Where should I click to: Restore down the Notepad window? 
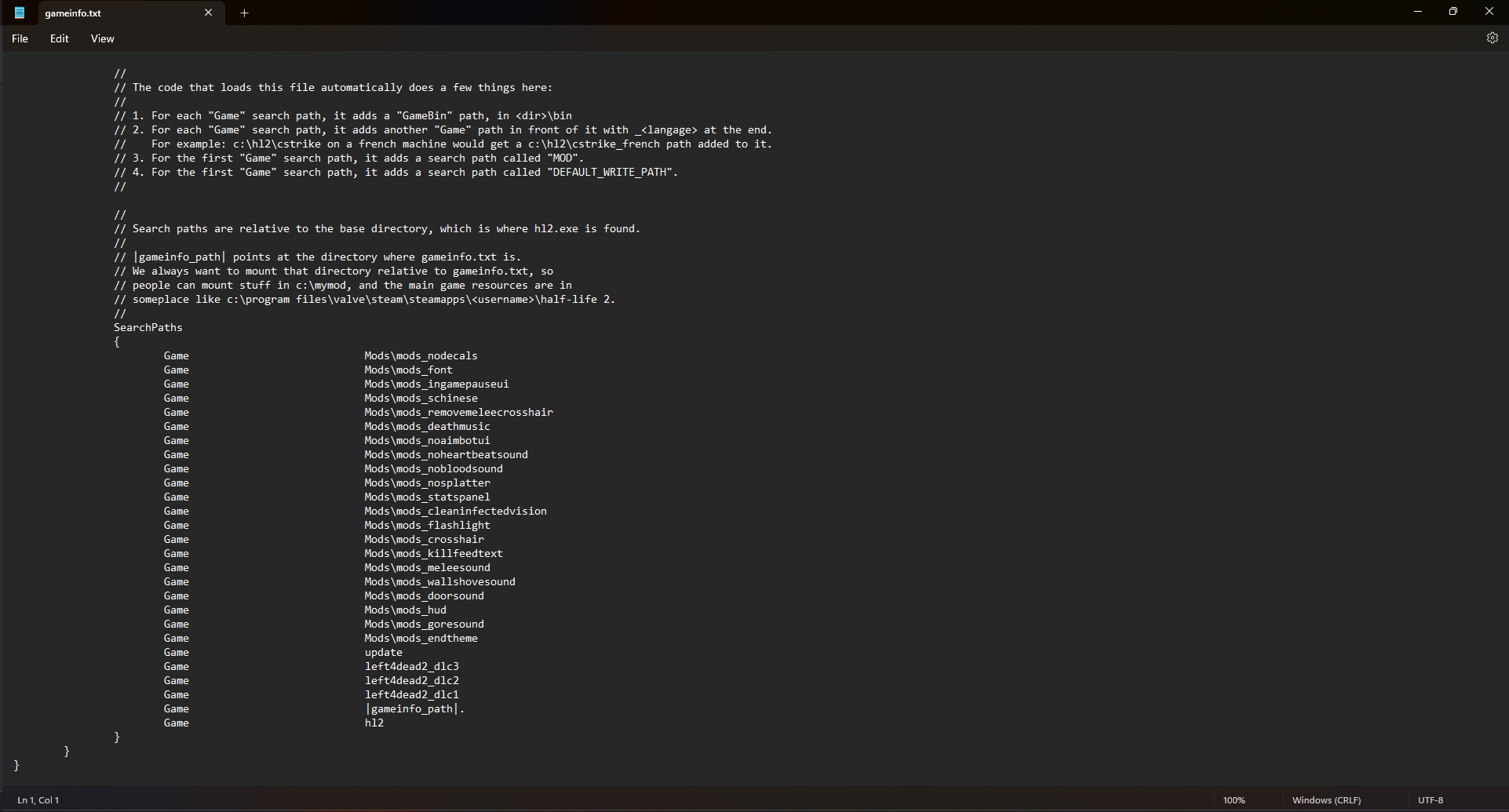[1453, 12]
